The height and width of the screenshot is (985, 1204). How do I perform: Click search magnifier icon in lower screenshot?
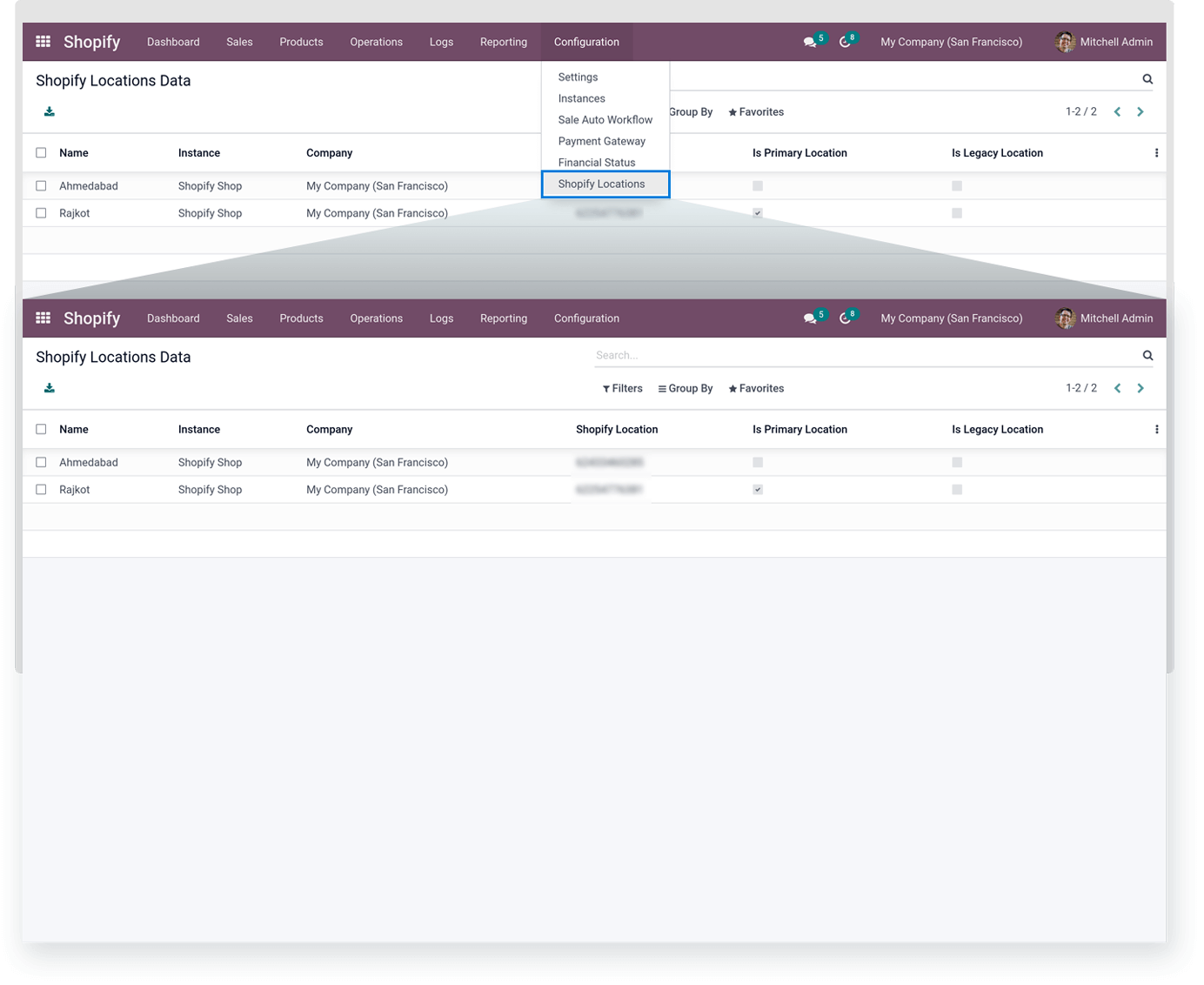click(x=1147, y=355)
